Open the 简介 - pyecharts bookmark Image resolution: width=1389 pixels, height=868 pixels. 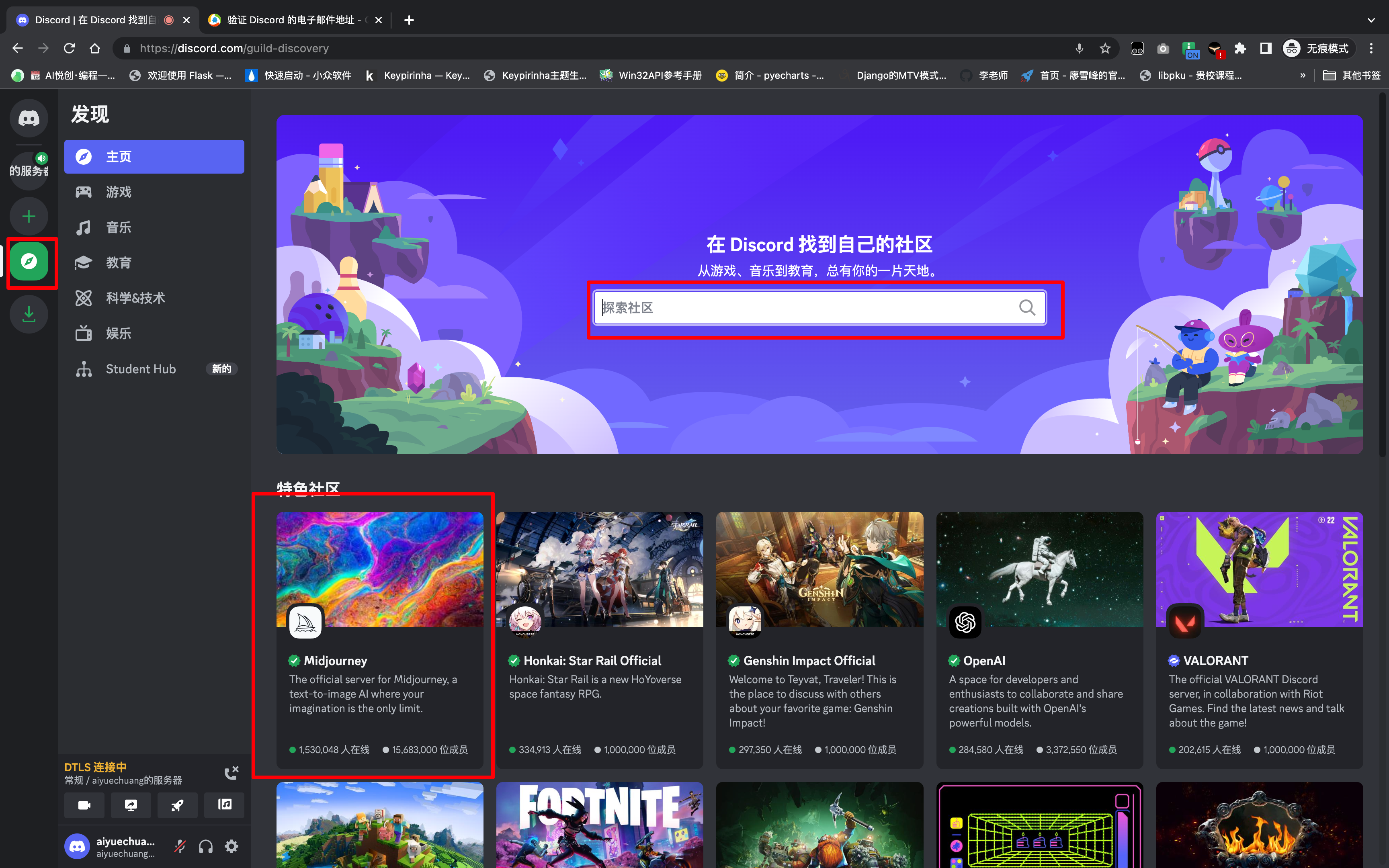coord(770,75)
